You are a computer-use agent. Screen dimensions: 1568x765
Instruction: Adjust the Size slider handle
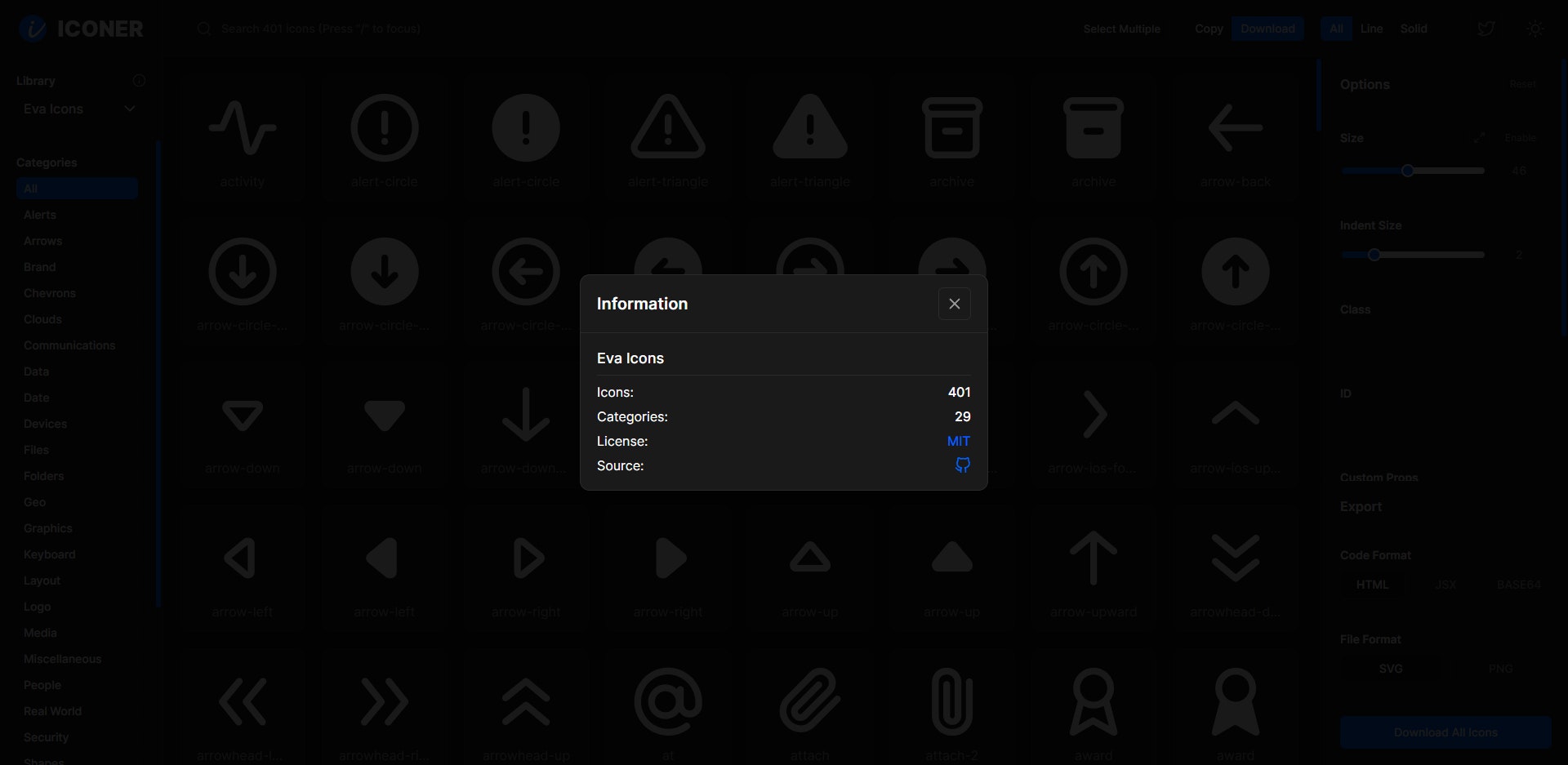1407,171
